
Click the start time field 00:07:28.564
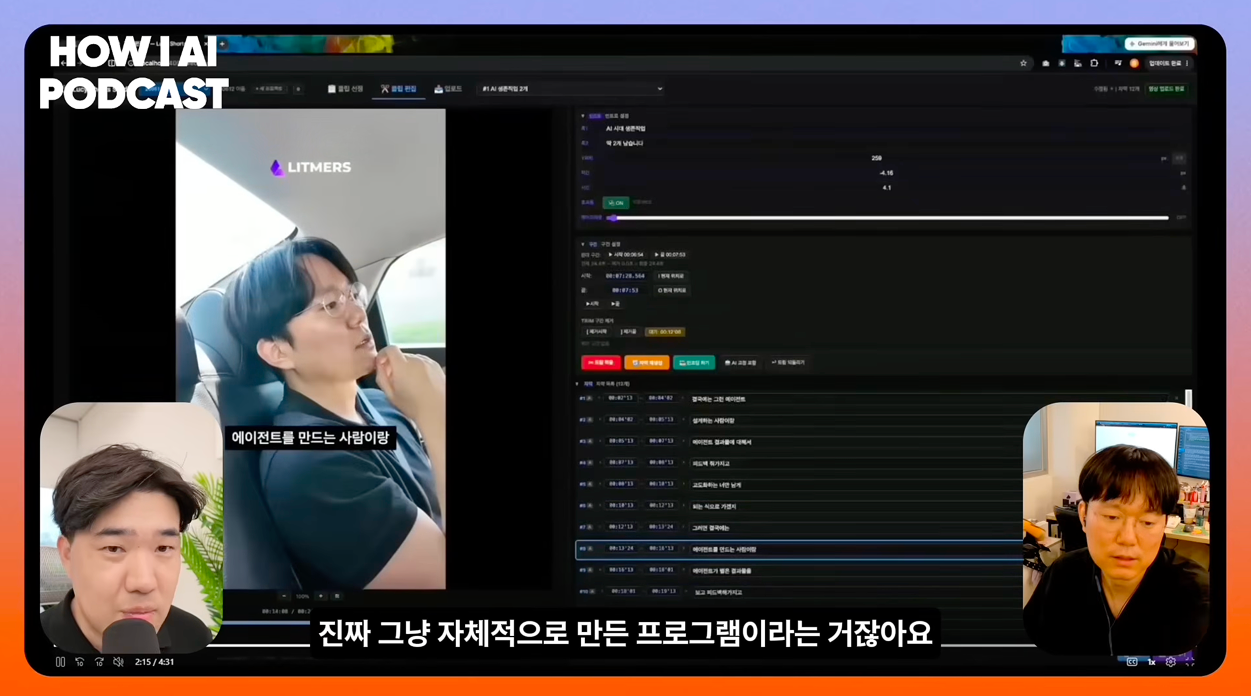point(625,276)
